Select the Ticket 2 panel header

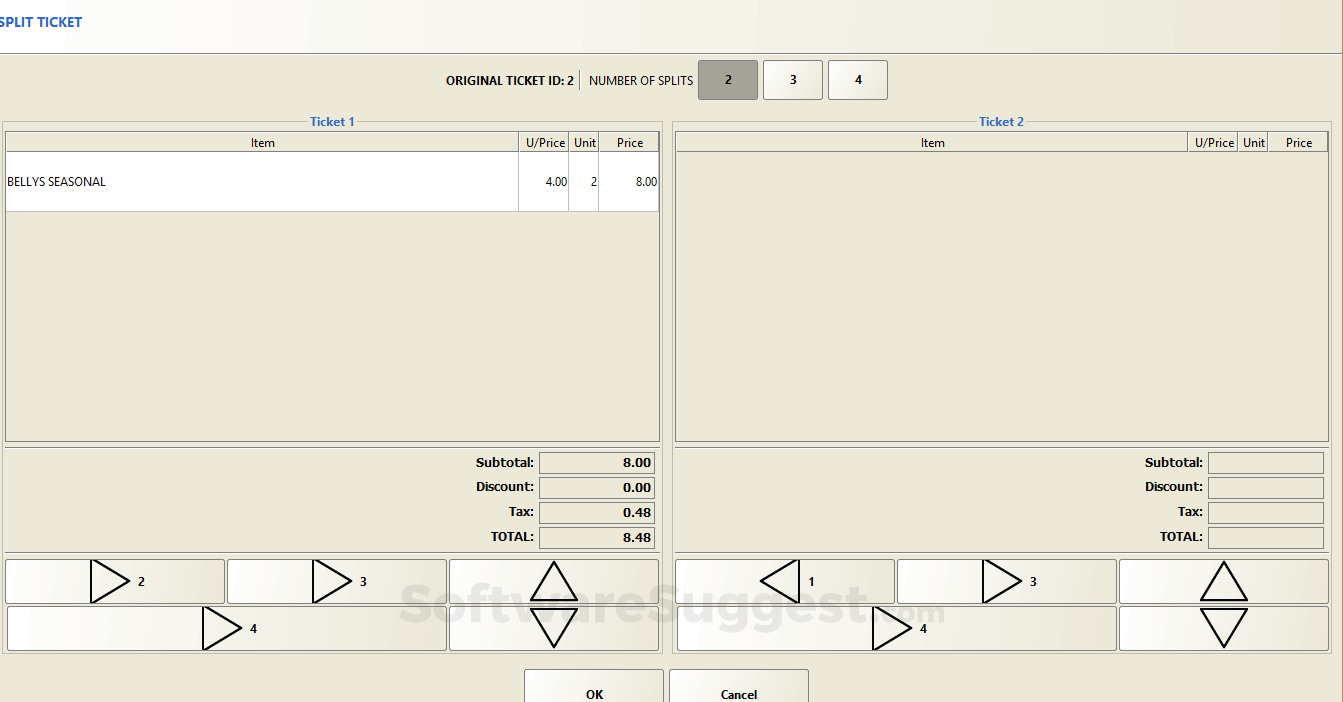(x=1001, y=121)
